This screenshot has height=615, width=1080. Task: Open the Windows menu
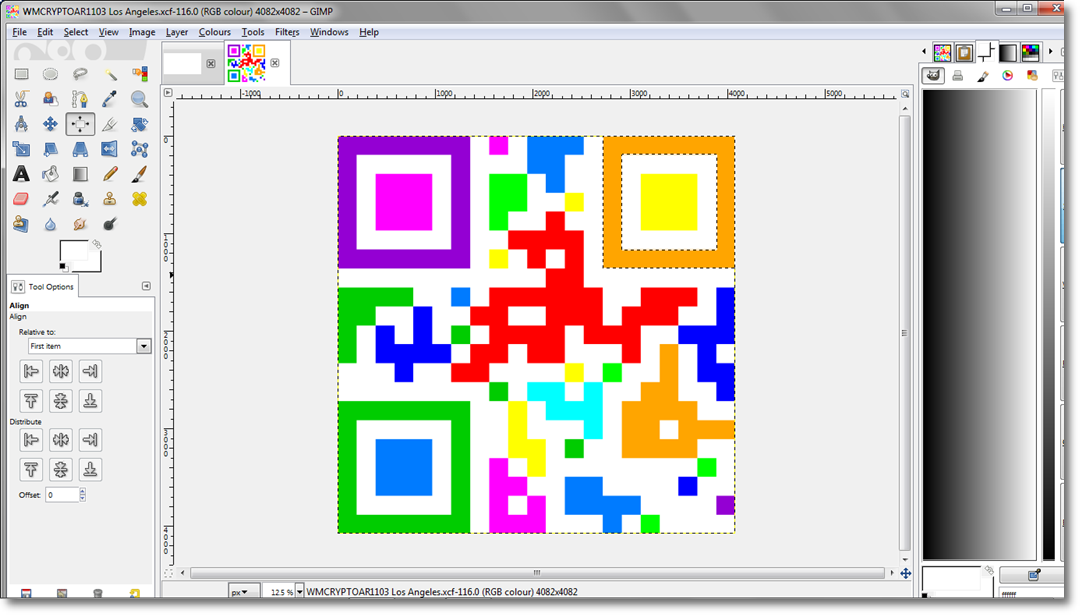[x=329, y=32]
